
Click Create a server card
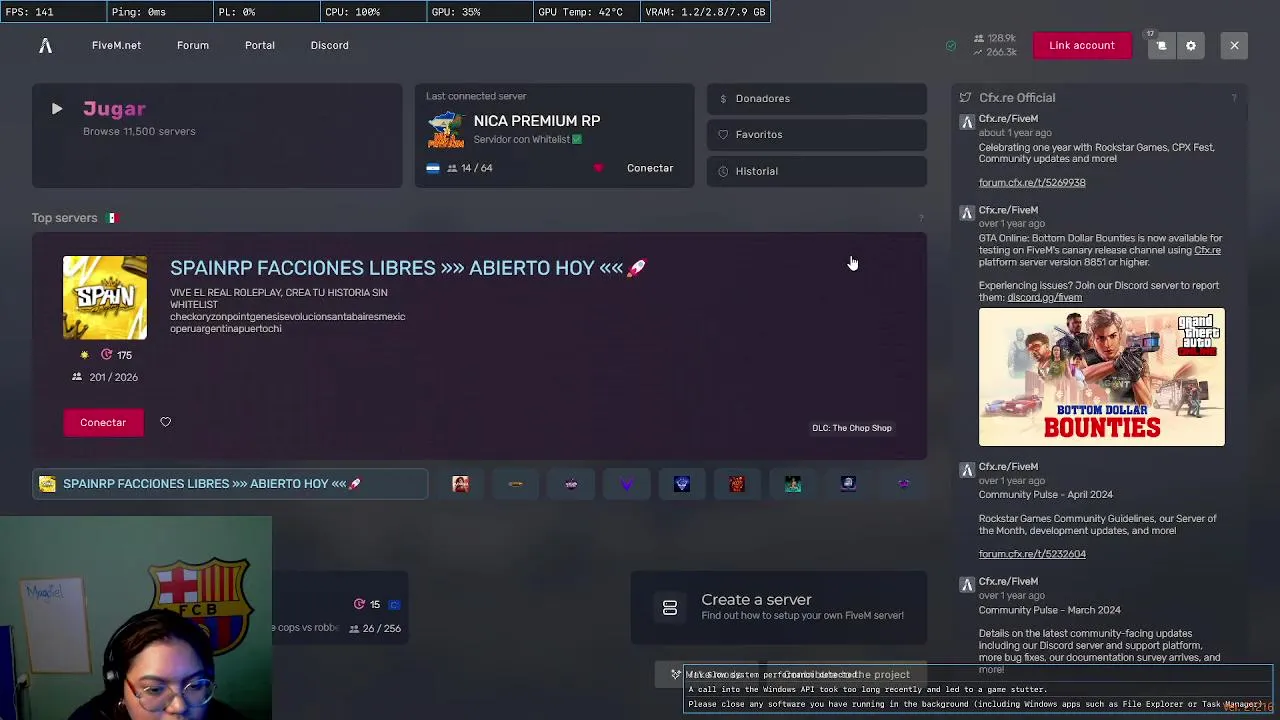point(779,607)
